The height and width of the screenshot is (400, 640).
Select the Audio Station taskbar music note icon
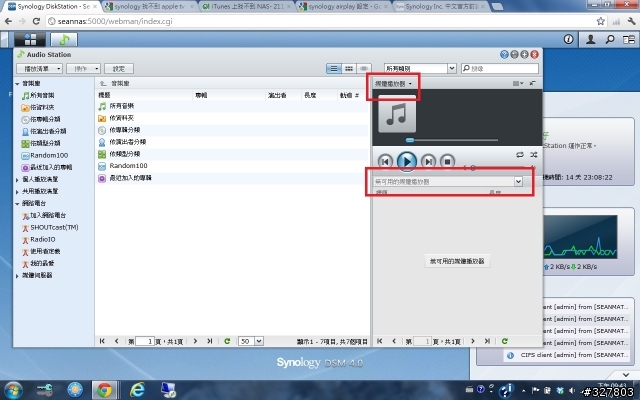[x=64, y=40]
